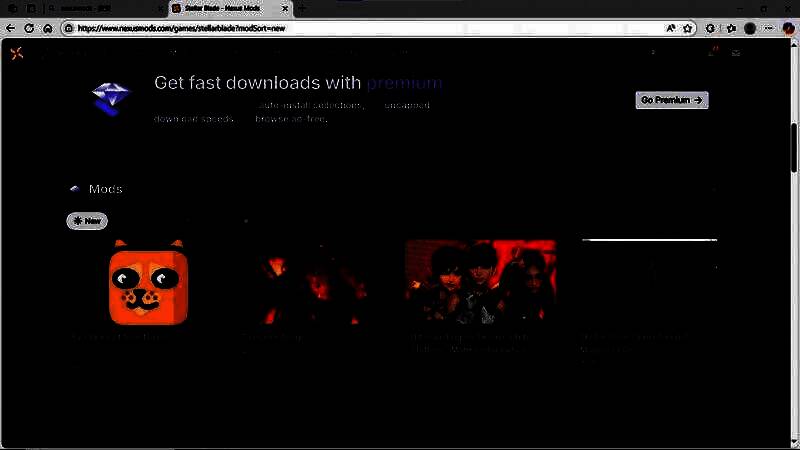Viewport: 800px width, 450px height.
Task: Click the Nexus Mods logo icon
Action: (x=16, y=53)
